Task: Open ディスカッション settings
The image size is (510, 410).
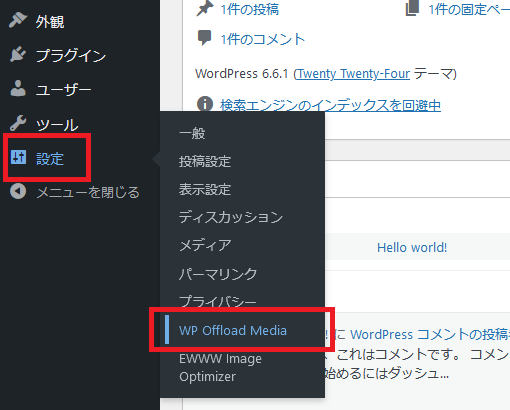Action: pyautogui.click(x=231, y=217)
